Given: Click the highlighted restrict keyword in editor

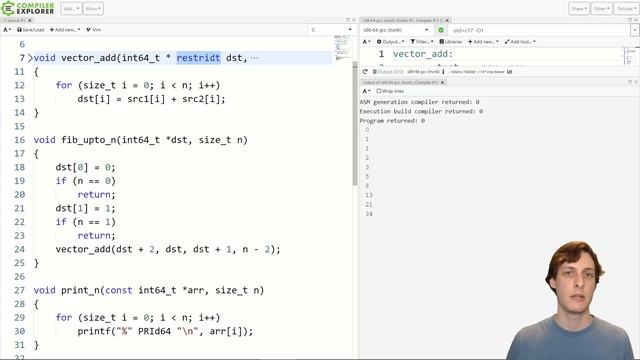Looking at the screenshot, I should [x=198, y=58].
